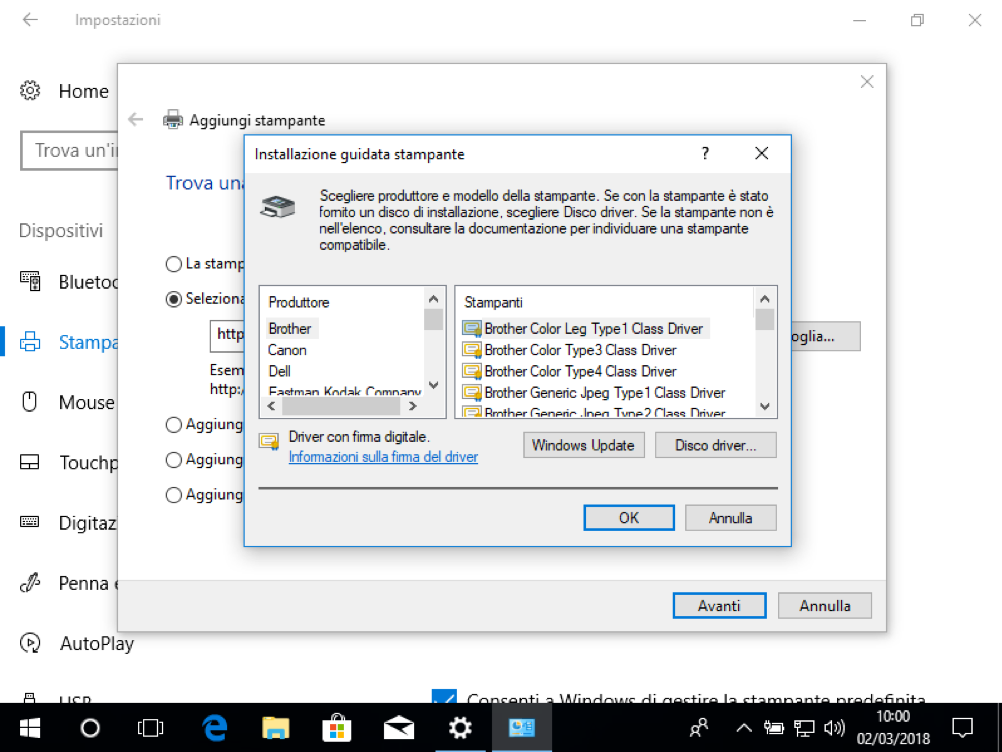This screenshot has height=752, width=1002.
Task: Open Mouse settings category
Action: pyautogui.click(x=67, y=403)
